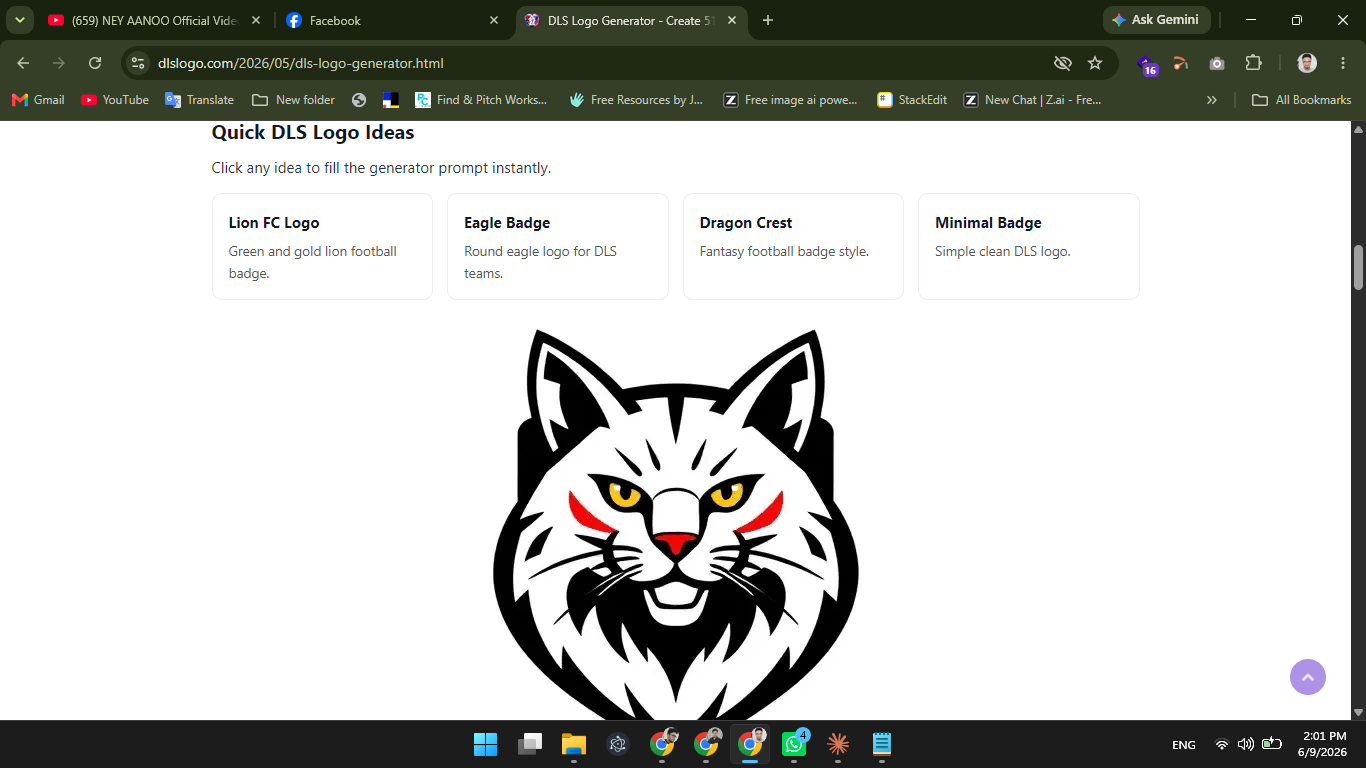1366x768 pixels.
Task: Switch to the Facebook tab
Action: tap(393, 20)
